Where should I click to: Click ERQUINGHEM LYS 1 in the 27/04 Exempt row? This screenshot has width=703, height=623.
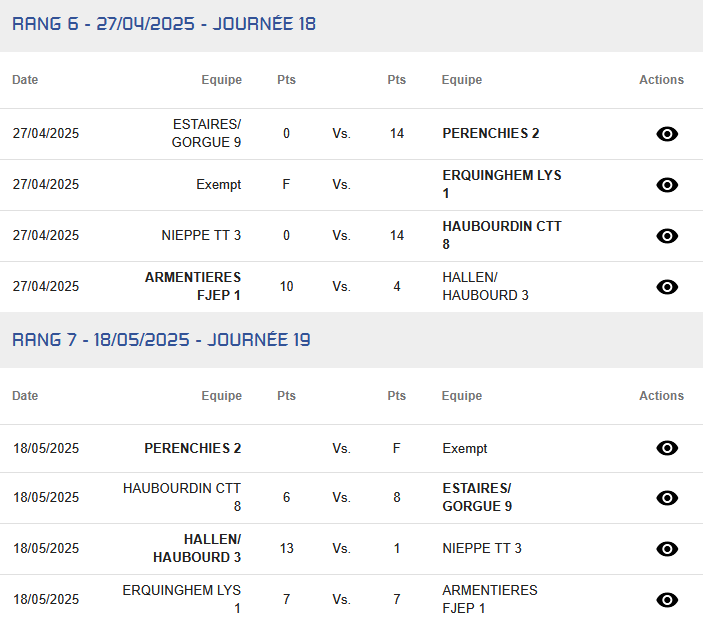pyautogui.click(x=502, y=184)
